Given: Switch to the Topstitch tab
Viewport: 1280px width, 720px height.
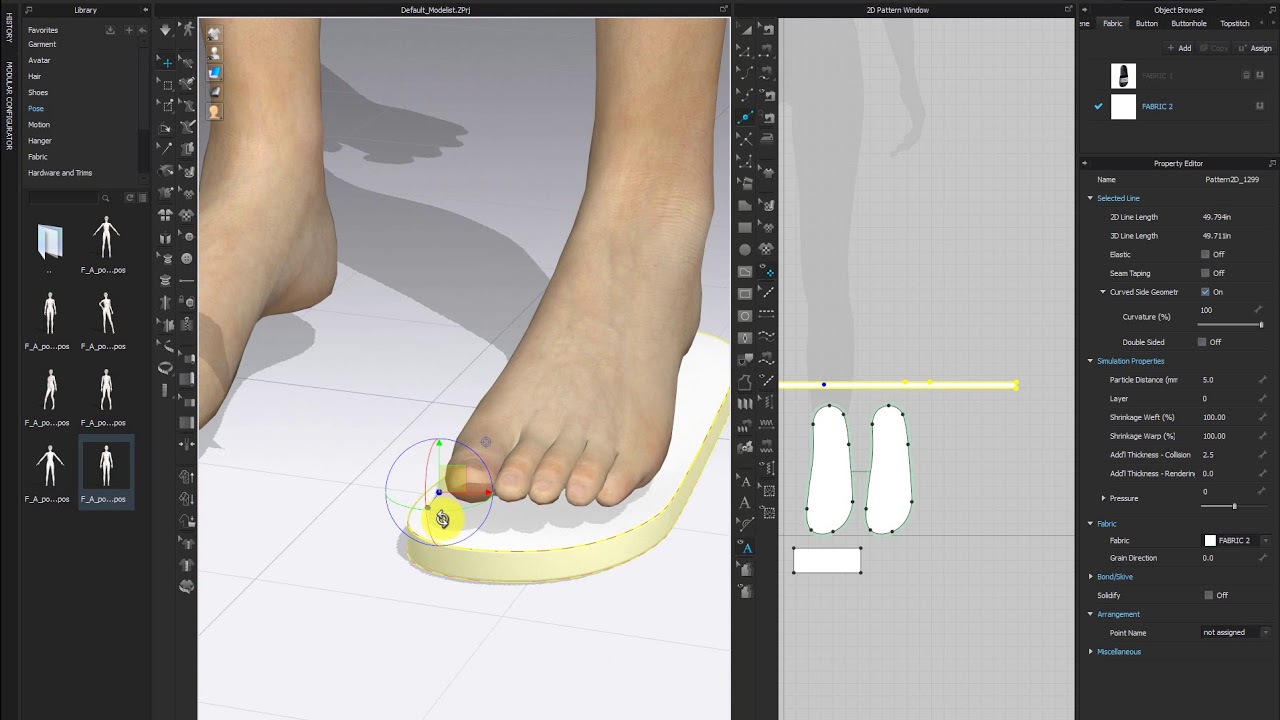Looking at the screenshot, I should [x=1235, y=24].
